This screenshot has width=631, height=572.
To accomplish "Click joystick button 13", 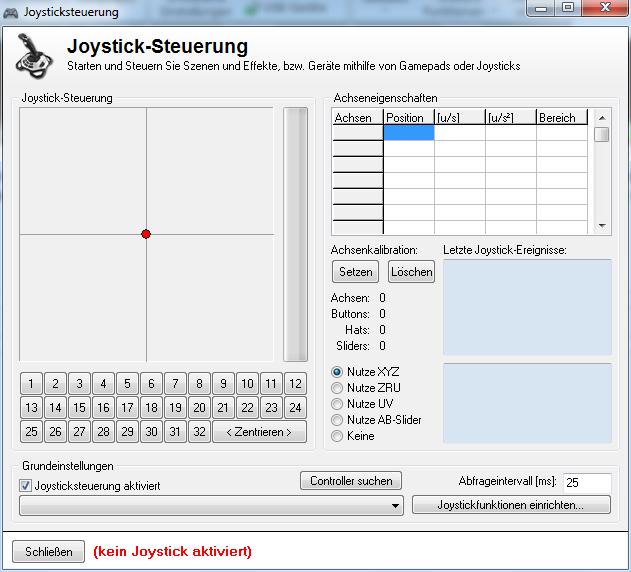I will (31, 408).
